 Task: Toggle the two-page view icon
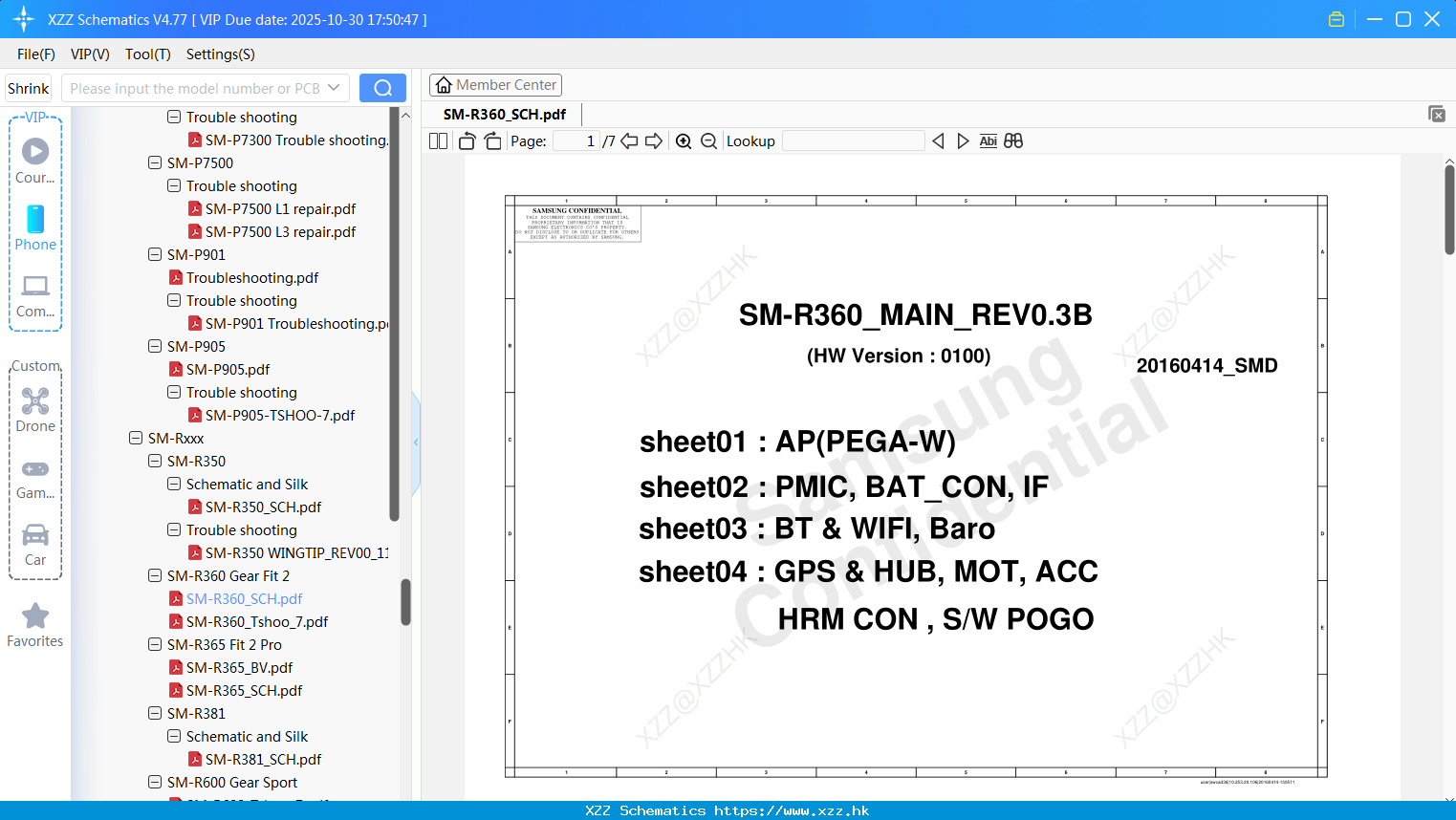click(x=438, y=141)
